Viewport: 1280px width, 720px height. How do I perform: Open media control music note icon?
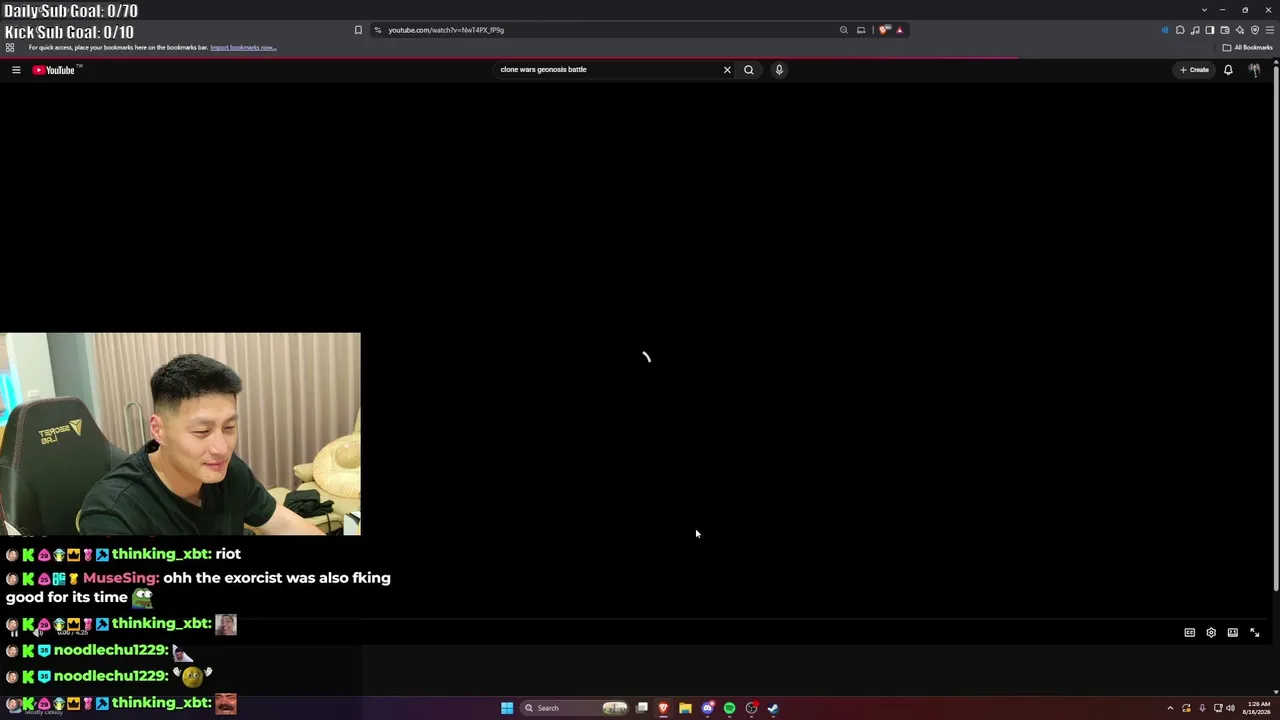click(x=1195, y=30)
